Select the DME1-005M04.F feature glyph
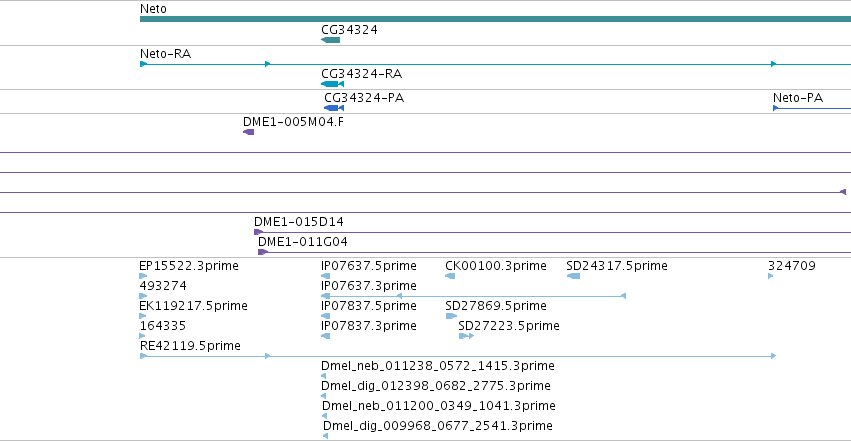The width and height of the screenshot is (851, 441). pyautogui.click(x=249, y=132)
